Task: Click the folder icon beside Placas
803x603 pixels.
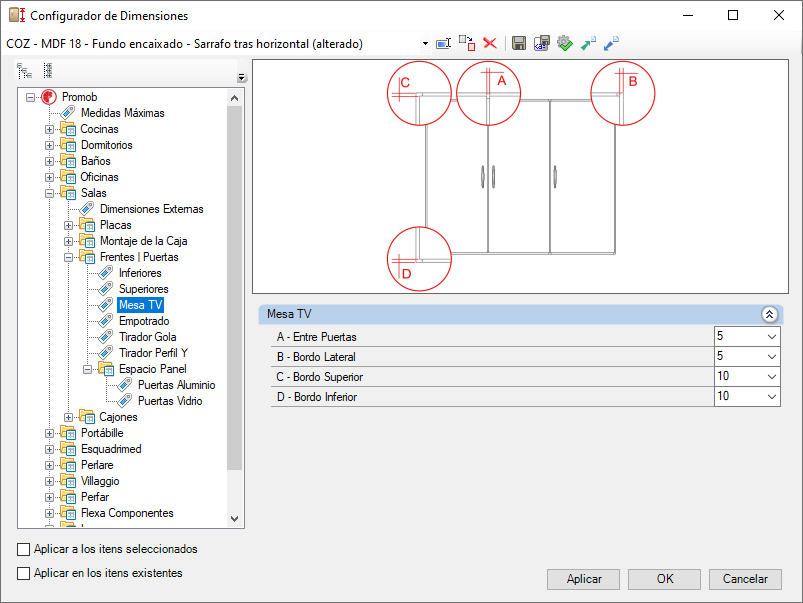Action: tap(87, 225)
